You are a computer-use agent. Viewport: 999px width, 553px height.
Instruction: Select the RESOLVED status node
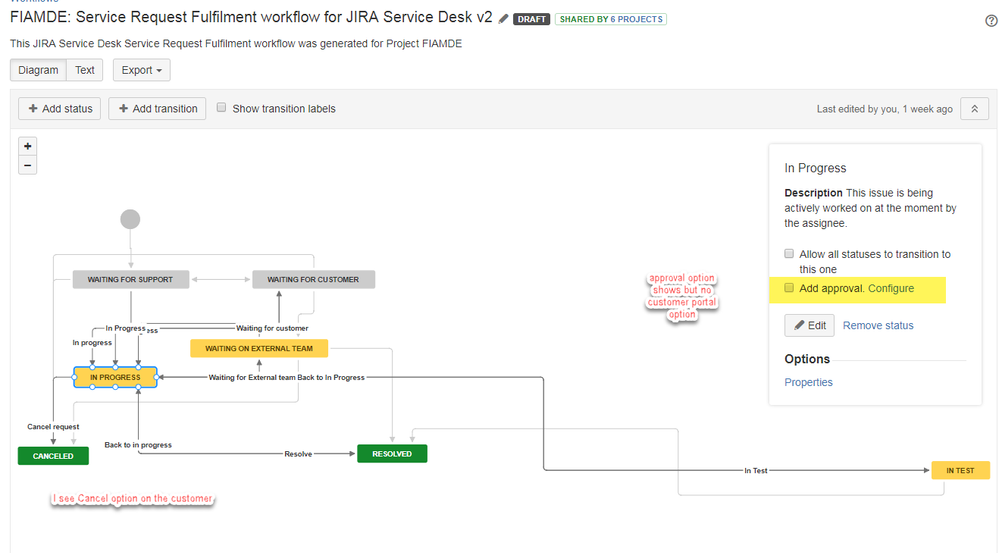pos(392,454)
